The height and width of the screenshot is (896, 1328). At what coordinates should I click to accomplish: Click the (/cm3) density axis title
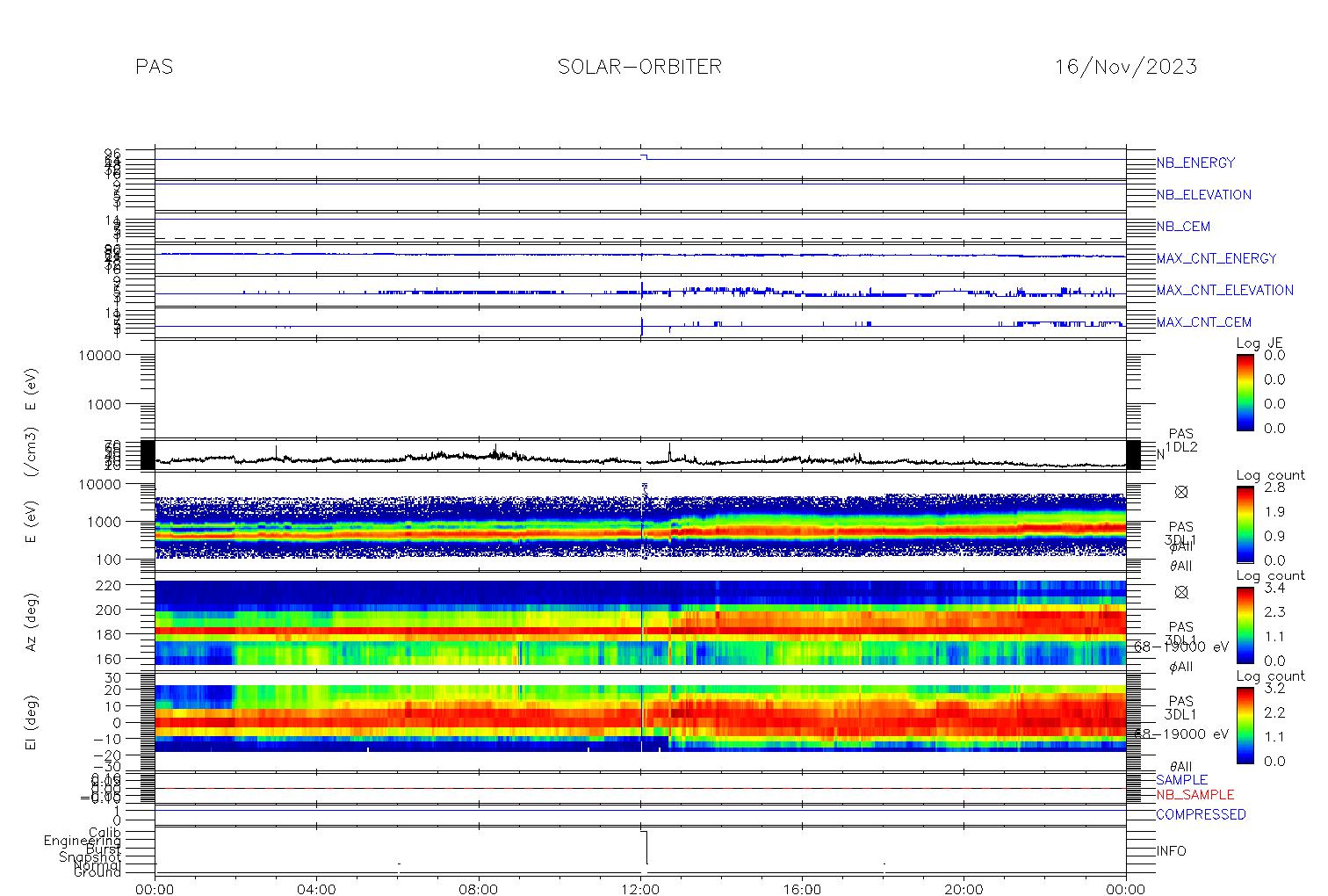[32, 454]
